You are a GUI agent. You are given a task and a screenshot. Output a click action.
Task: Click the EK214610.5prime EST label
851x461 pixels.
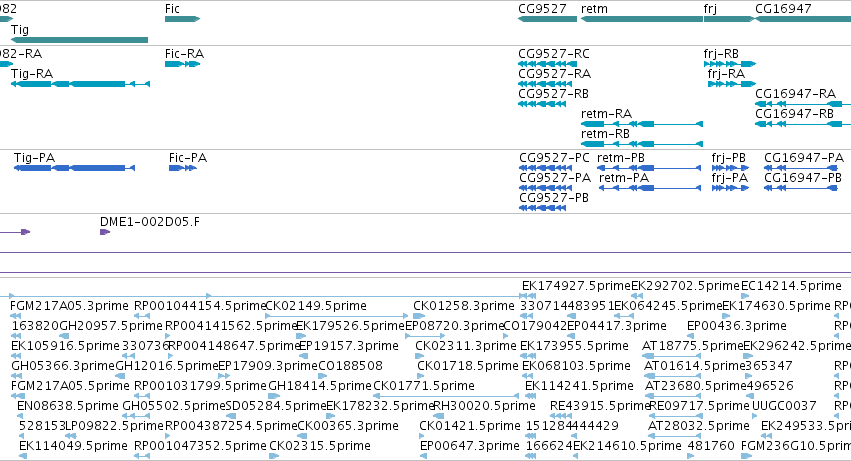[x=627, y=446]
